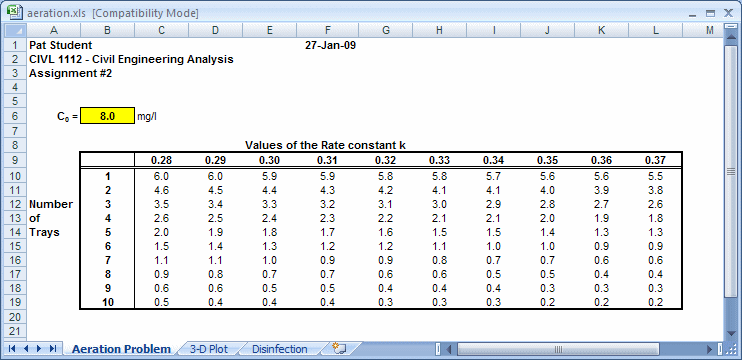
Task: Click the vertical scrollbar thumb
Action: [730, 171]
